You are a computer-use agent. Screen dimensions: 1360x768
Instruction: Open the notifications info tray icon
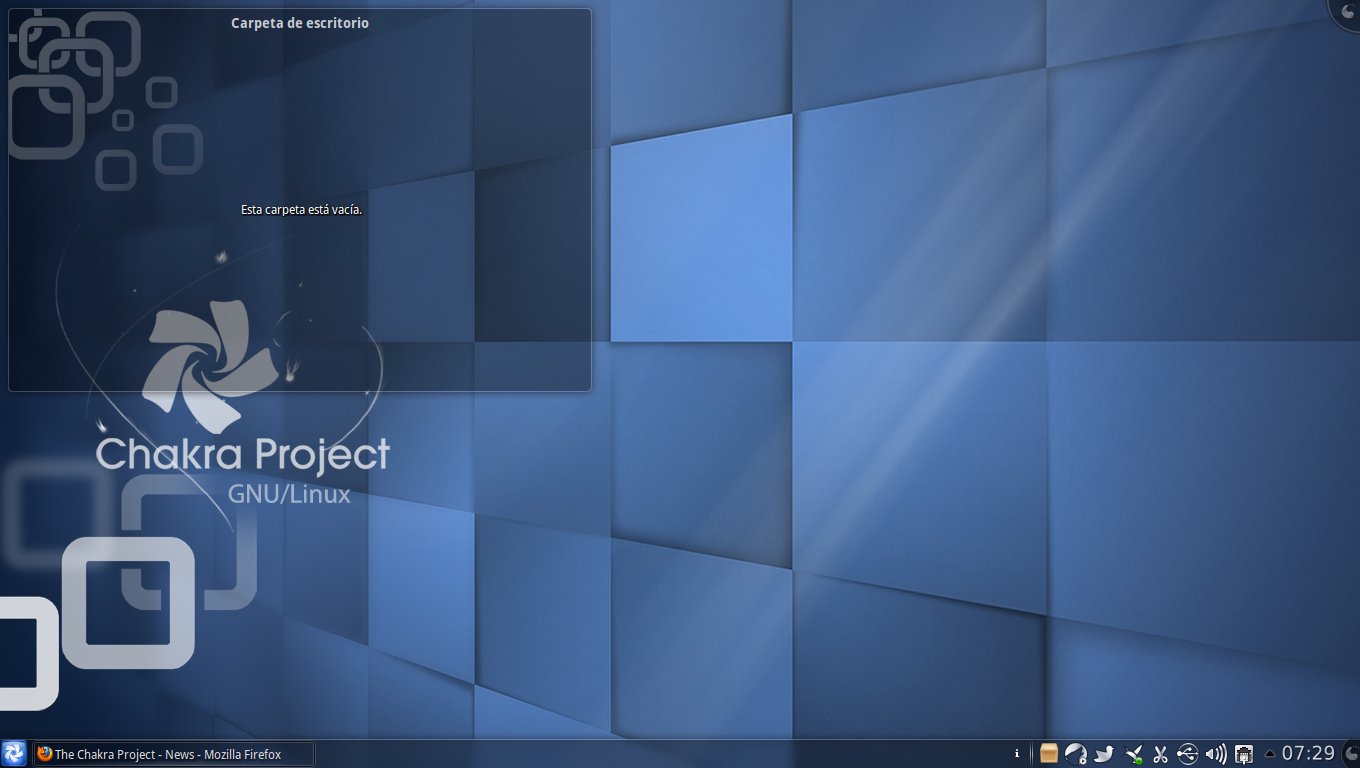[1017, 754]
